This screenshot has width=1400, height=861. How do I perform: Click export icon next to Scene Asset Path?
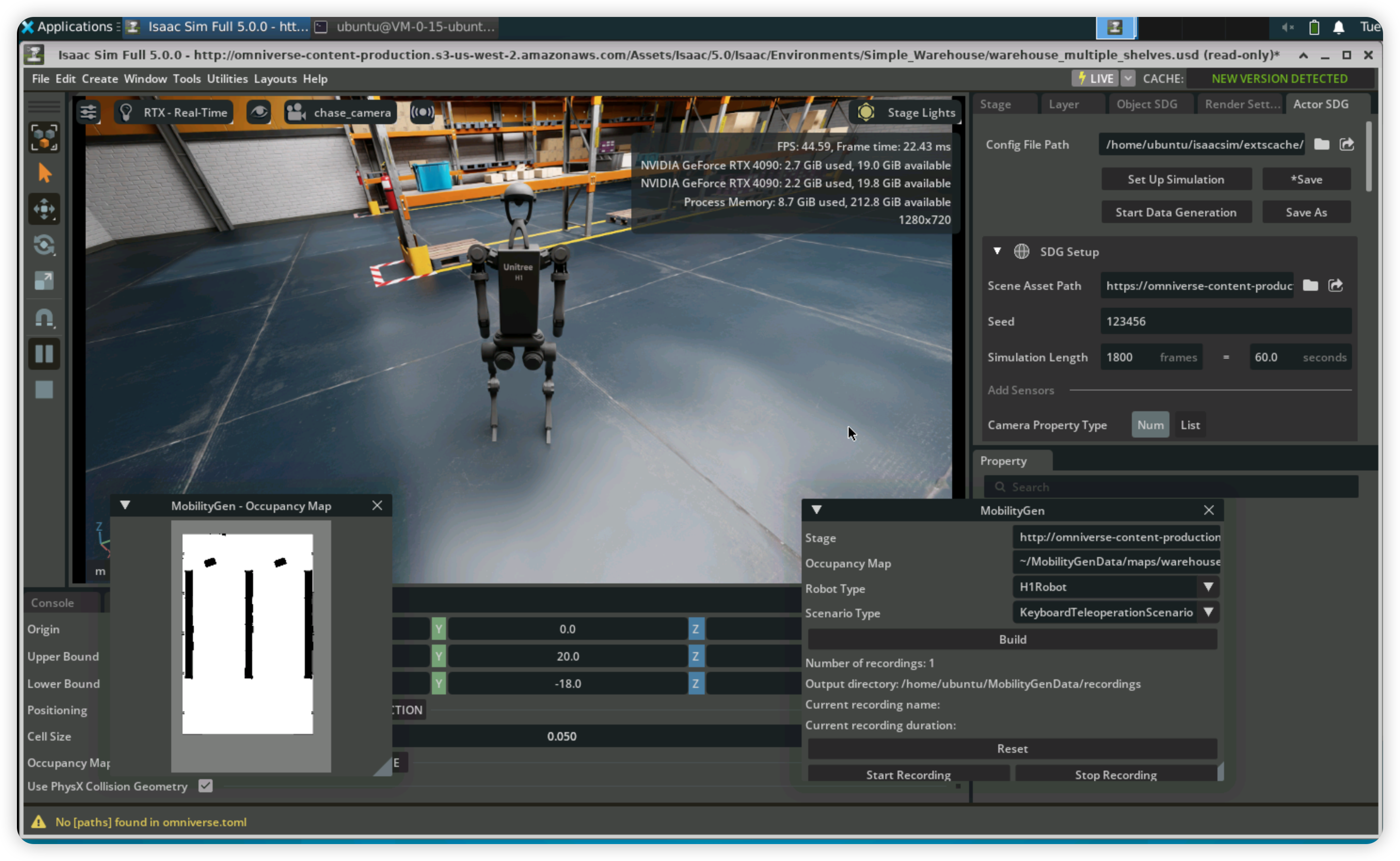tap(1335, 285)
